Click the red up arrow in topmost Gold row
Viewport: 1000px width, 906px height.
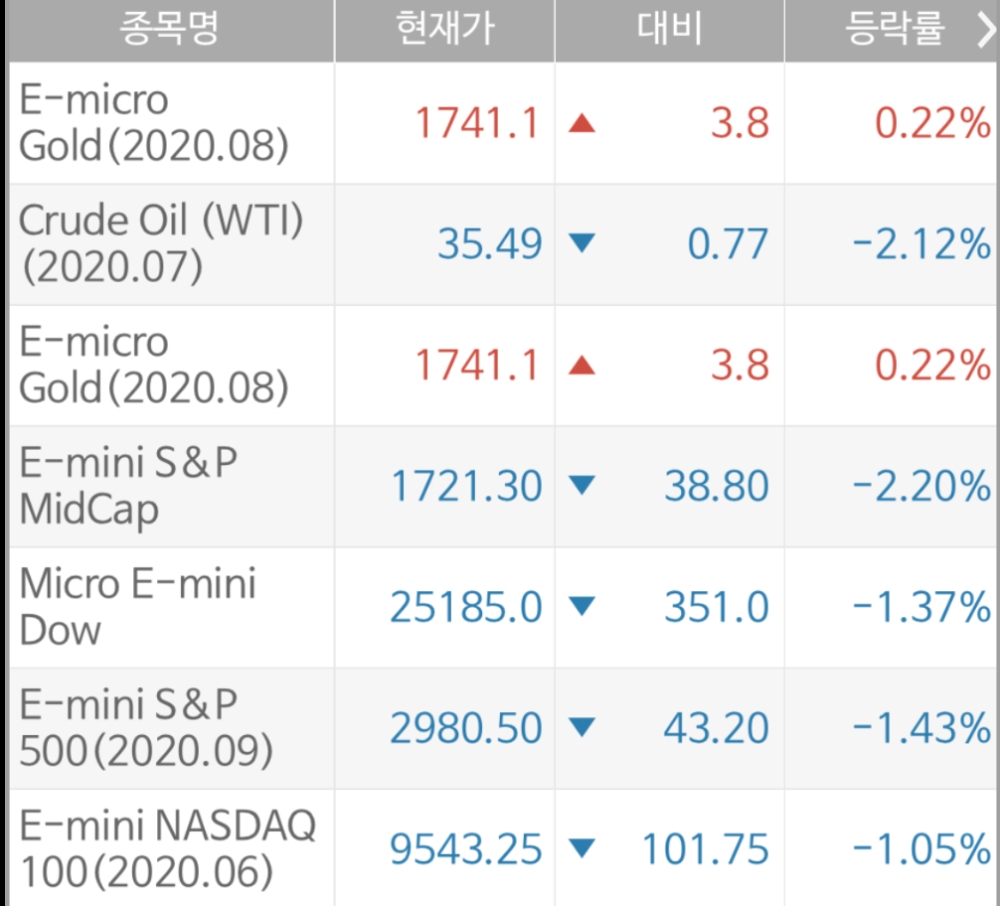coord(581,123)
